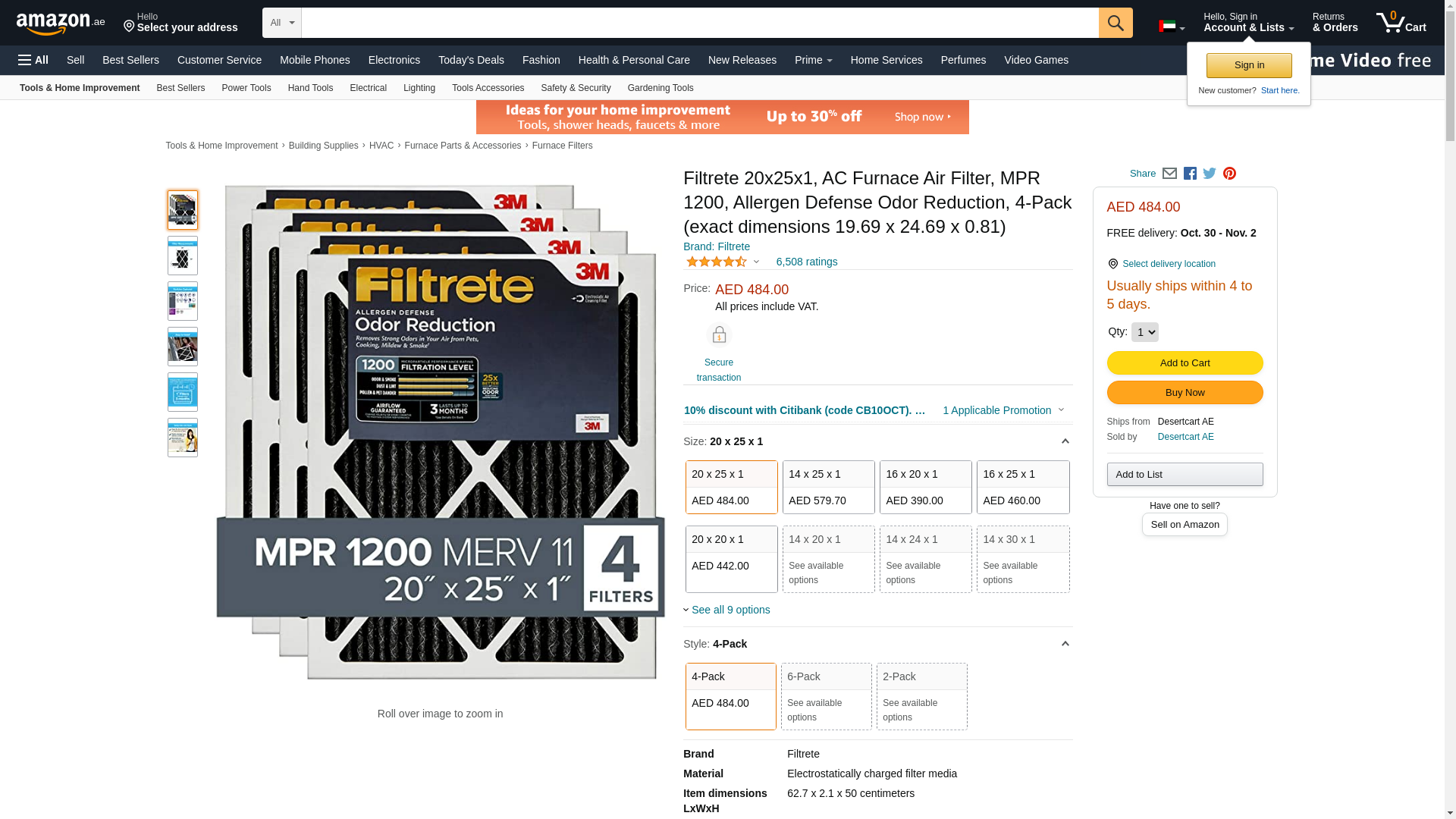Click the main search input field
The height and width of the screenshot is (819, 1456).
pos(700,23)
